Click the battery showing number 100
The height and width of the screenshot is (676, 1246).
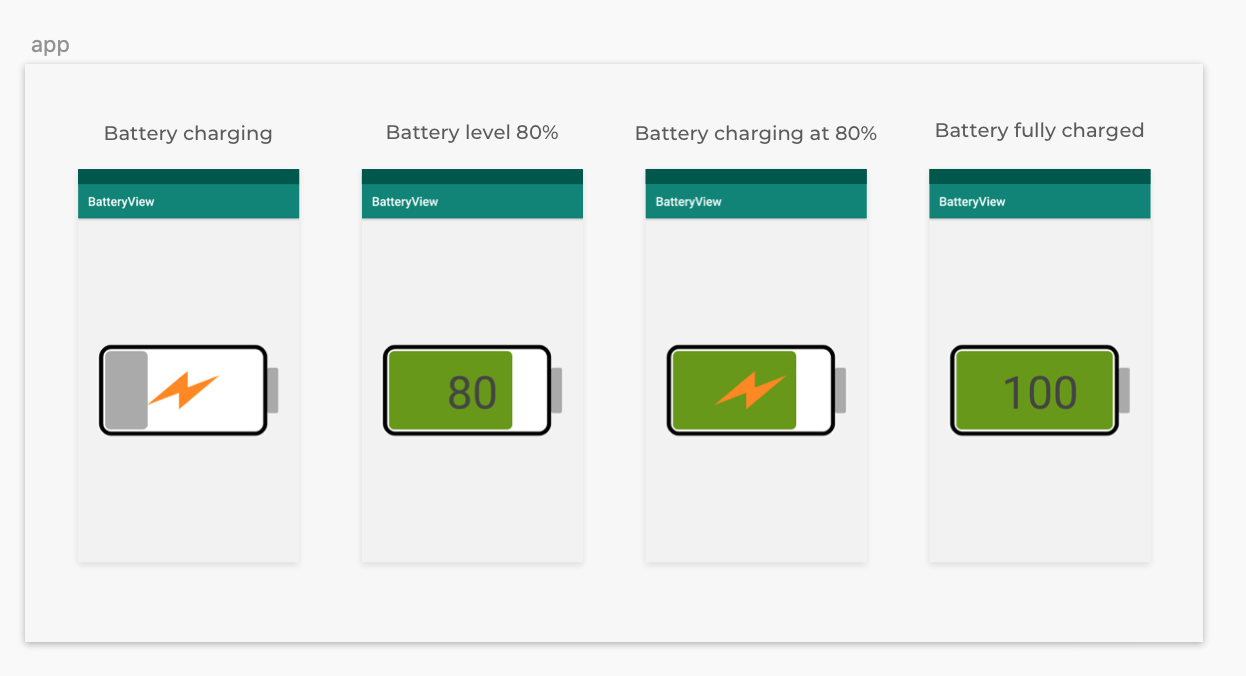click(1040, 390)
